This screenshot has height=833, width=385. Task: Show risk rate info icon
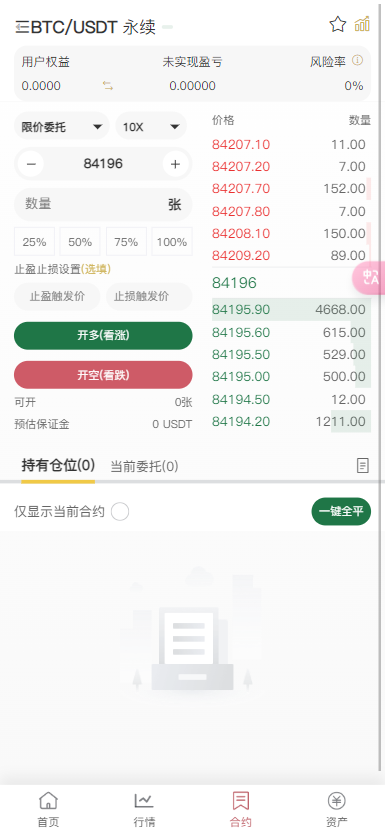tap(357, 61)
